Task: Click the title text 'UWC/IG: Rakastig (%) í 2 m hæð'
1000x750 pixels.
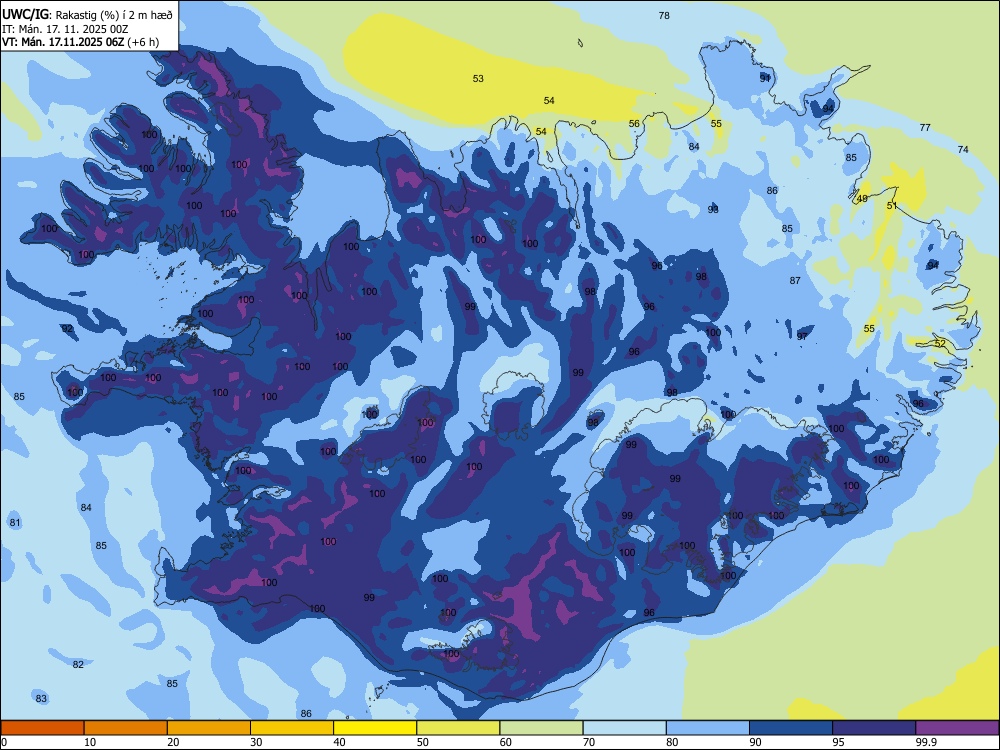Action: tap(87, 15)
